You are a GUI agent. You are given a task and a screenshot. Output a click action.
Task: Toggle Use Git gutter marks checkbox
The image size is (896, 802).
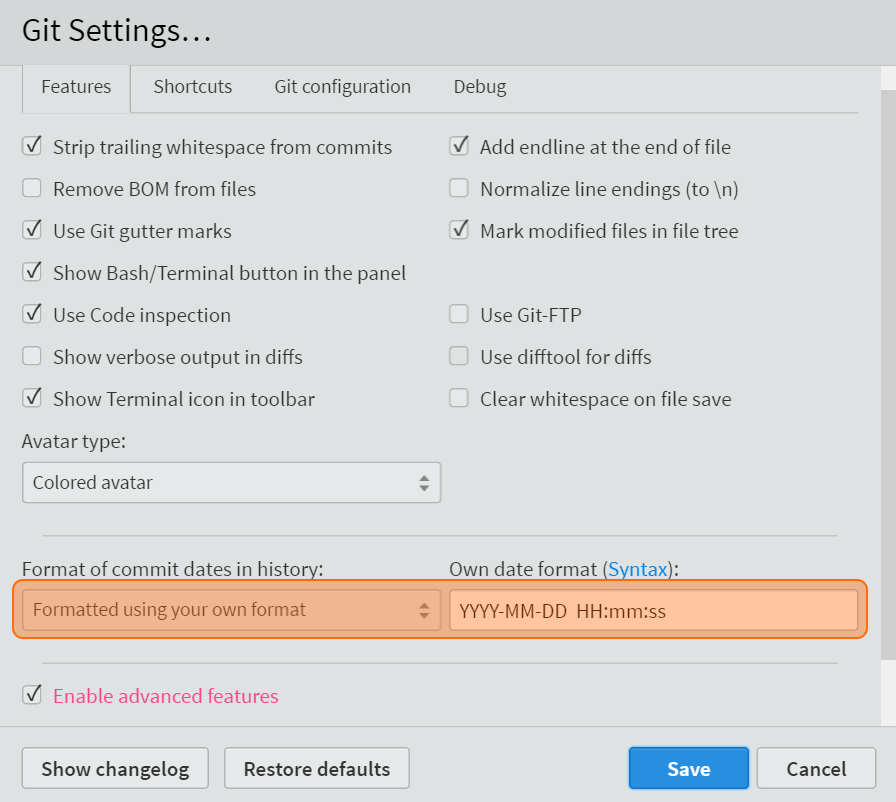(x=32, y=230)
